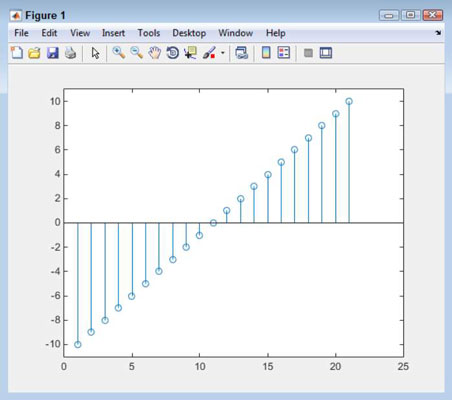
Task: Select the Zoom Out magnifier tool
Action: point(136,53)
